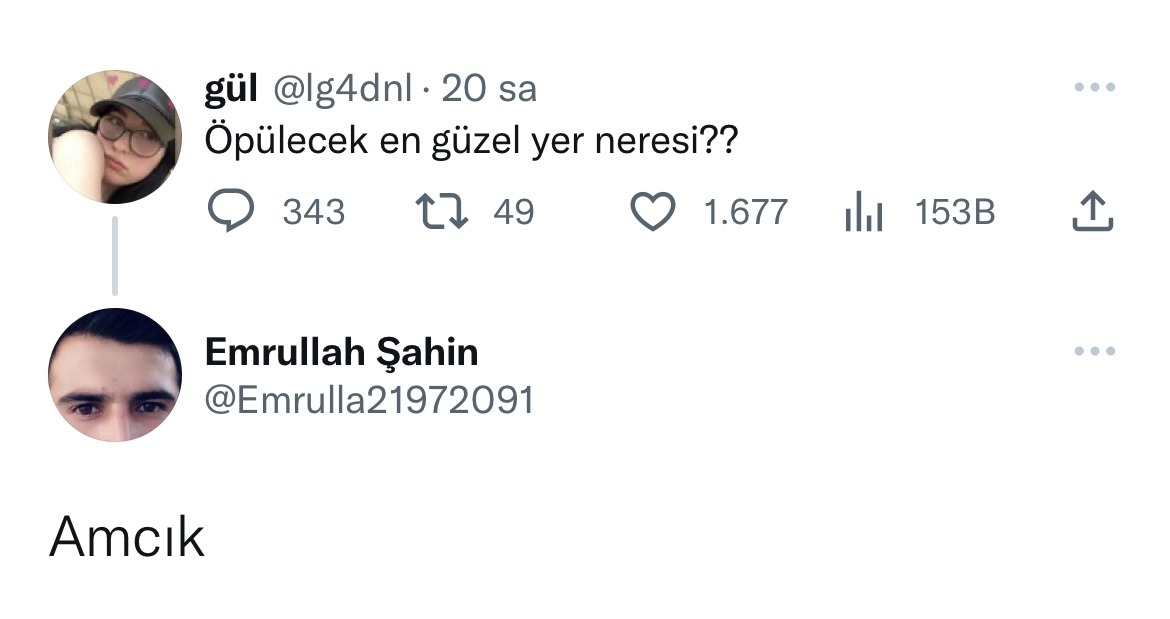Screen dimensions: 1170x619
Task: Open the @lg4dnl handle link
Action: click(341, 90)
